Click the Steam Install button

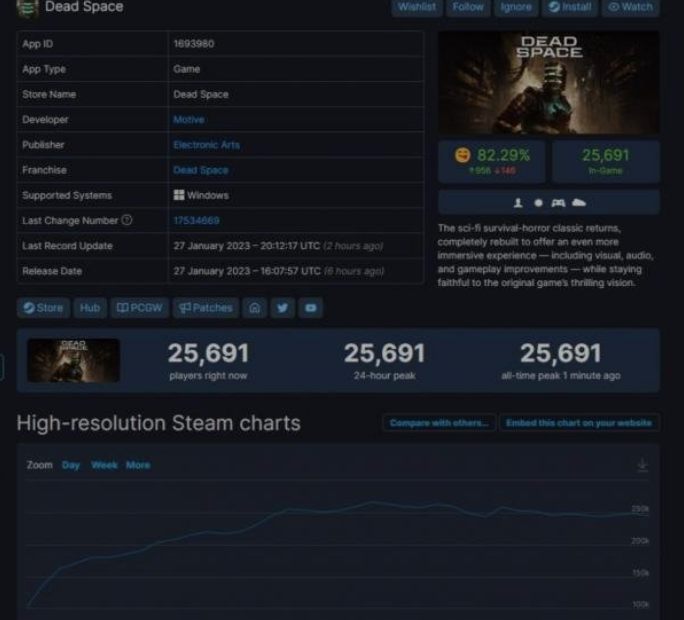[x=570, y=7]
